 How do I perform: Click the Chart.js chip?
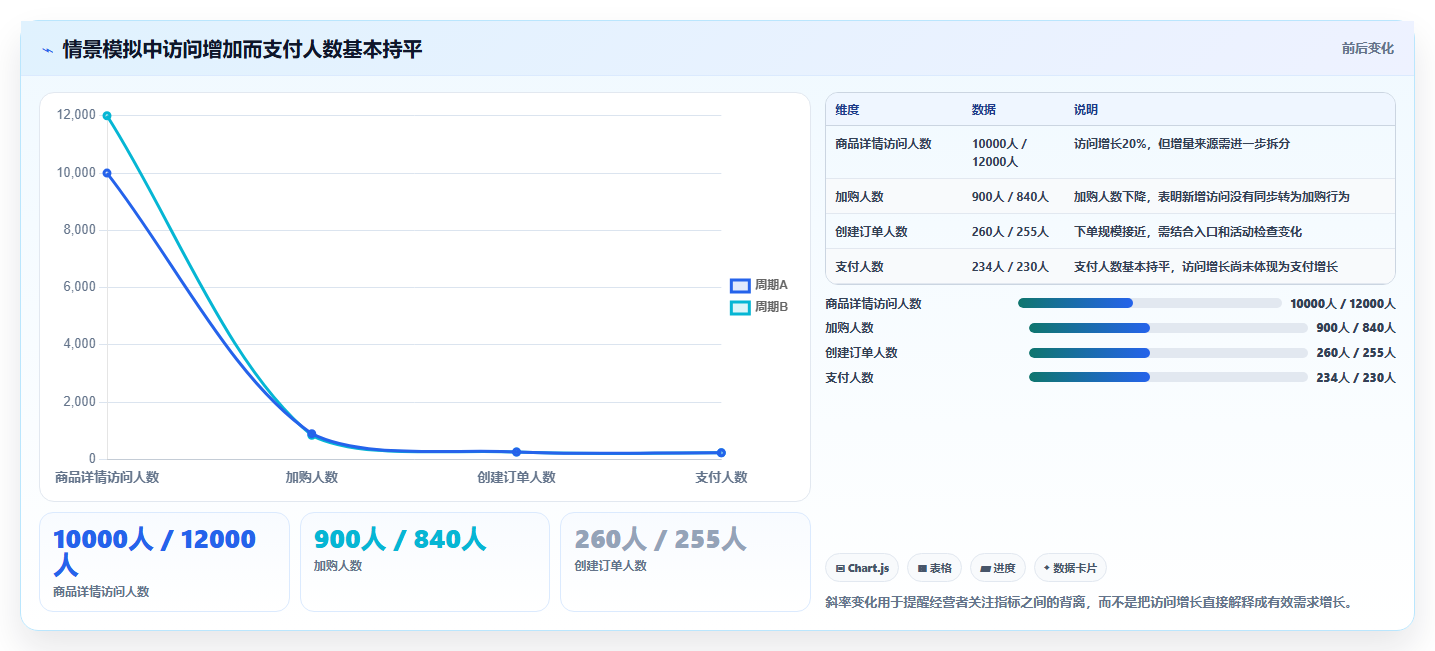pyautogui.click(x=862, y=568)
